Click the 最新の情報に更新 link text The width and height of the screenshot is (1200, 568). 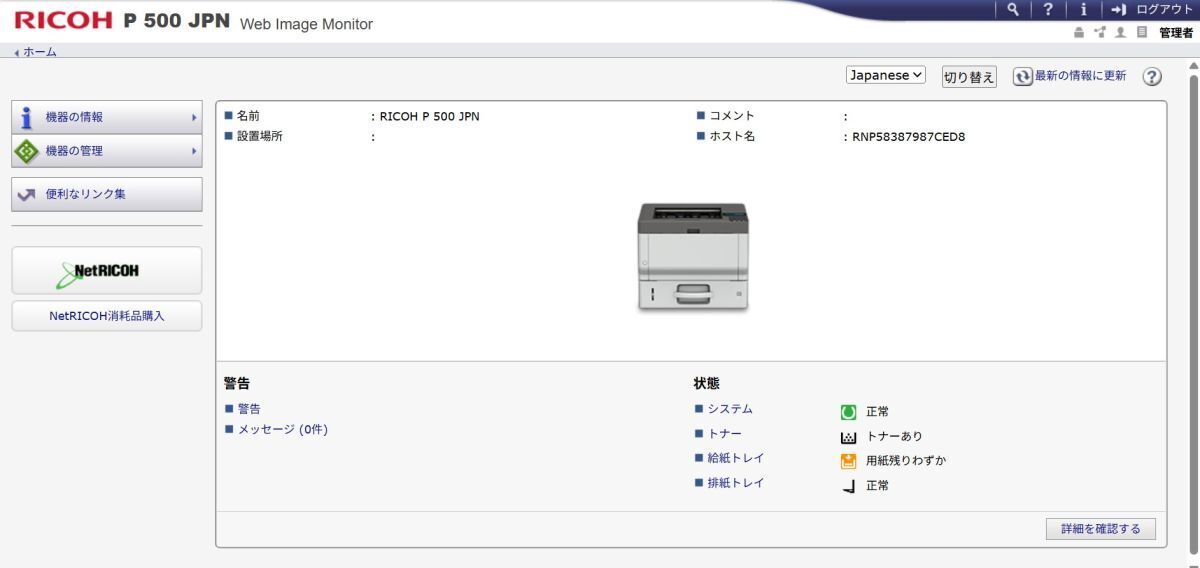coord(1080,76)
